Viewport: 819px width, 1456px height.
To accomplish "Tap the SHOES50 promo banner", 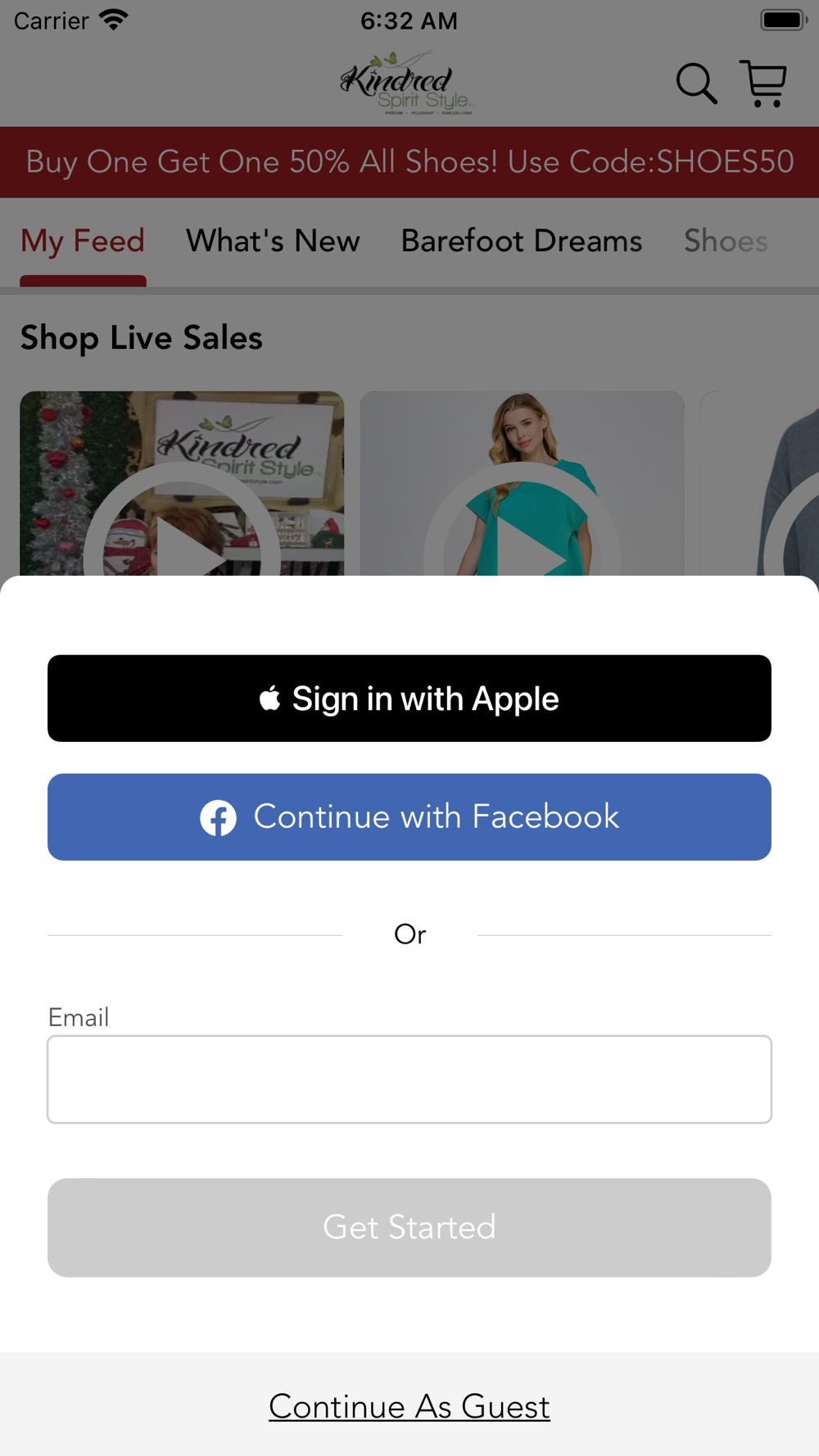I will (409, 162).
